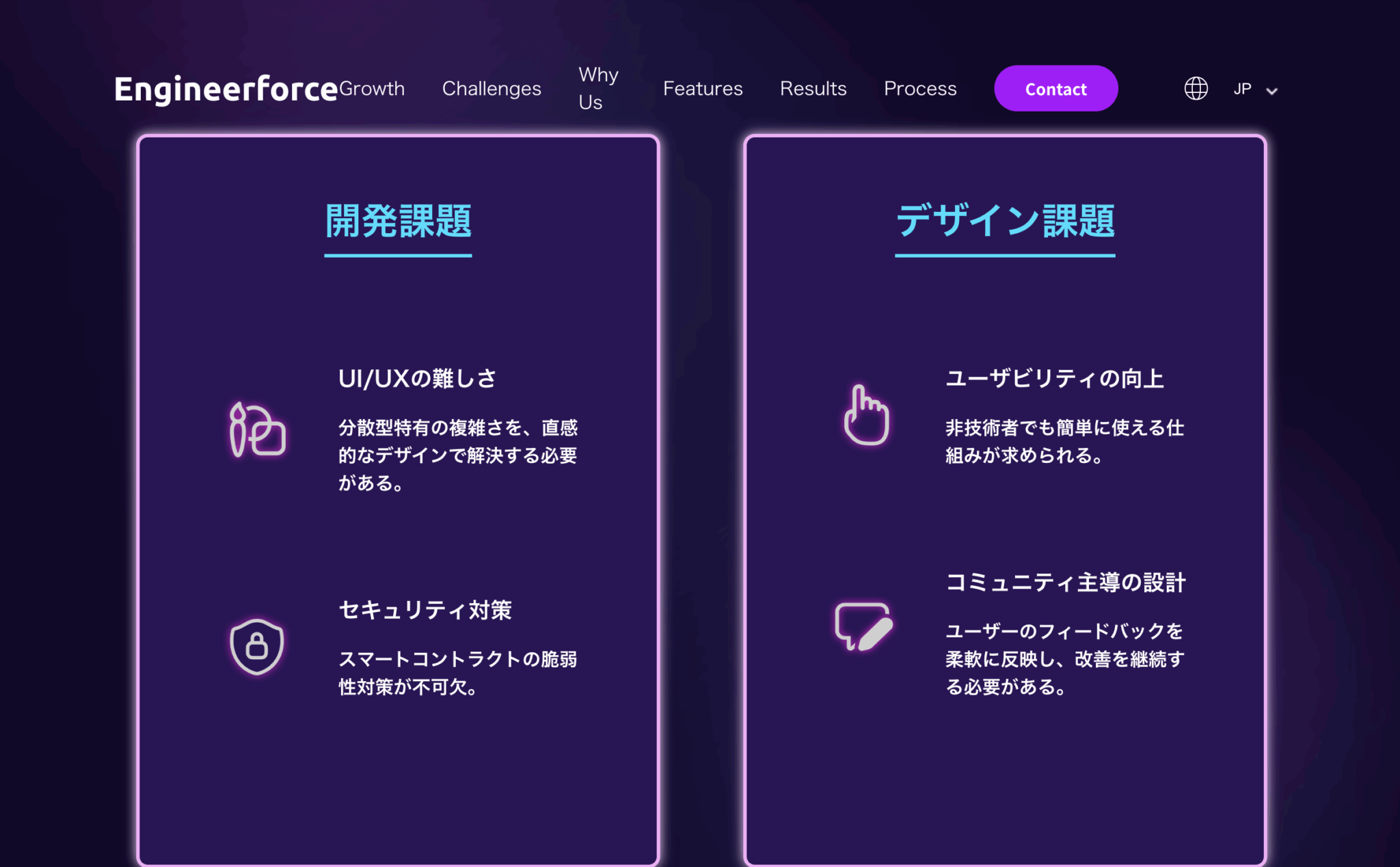Click the Engineerforce logo
The width and height of the screenshot is (1400, 867).
(x=224, y=88)
